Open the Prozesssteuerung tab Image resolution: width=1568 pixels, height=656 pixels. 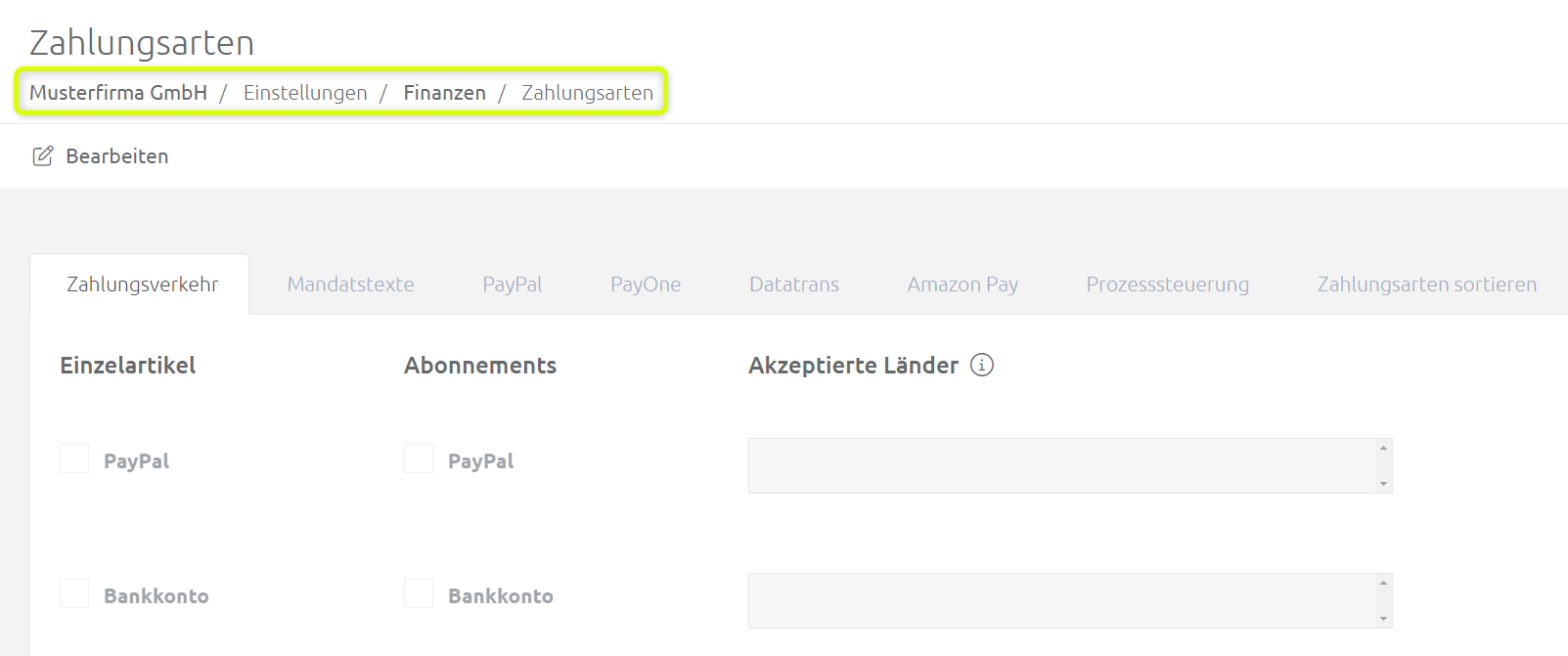[1167, 284]
